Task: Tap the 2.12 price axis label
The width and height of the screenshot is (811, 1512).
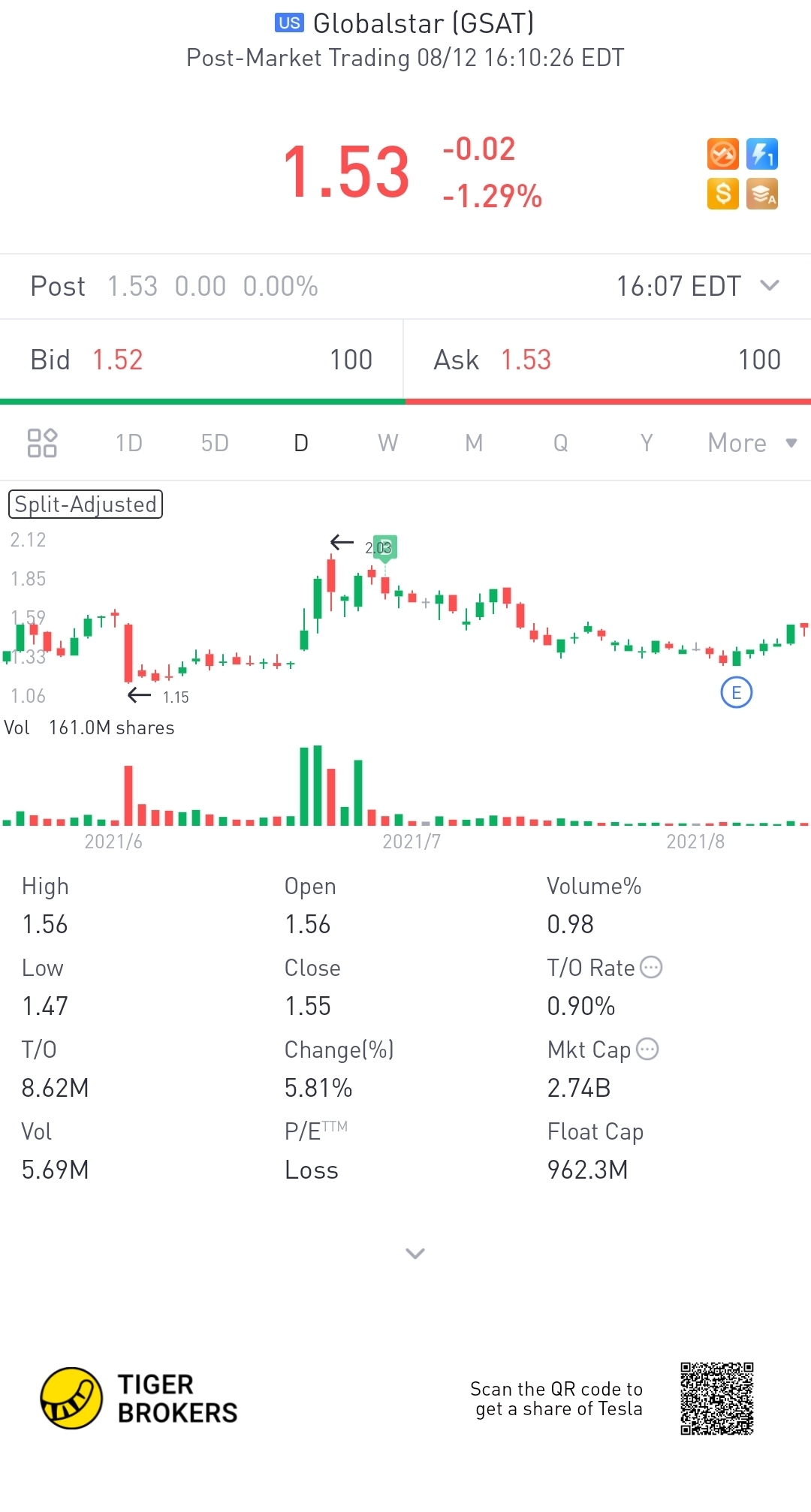Action: tap(28, 540)
